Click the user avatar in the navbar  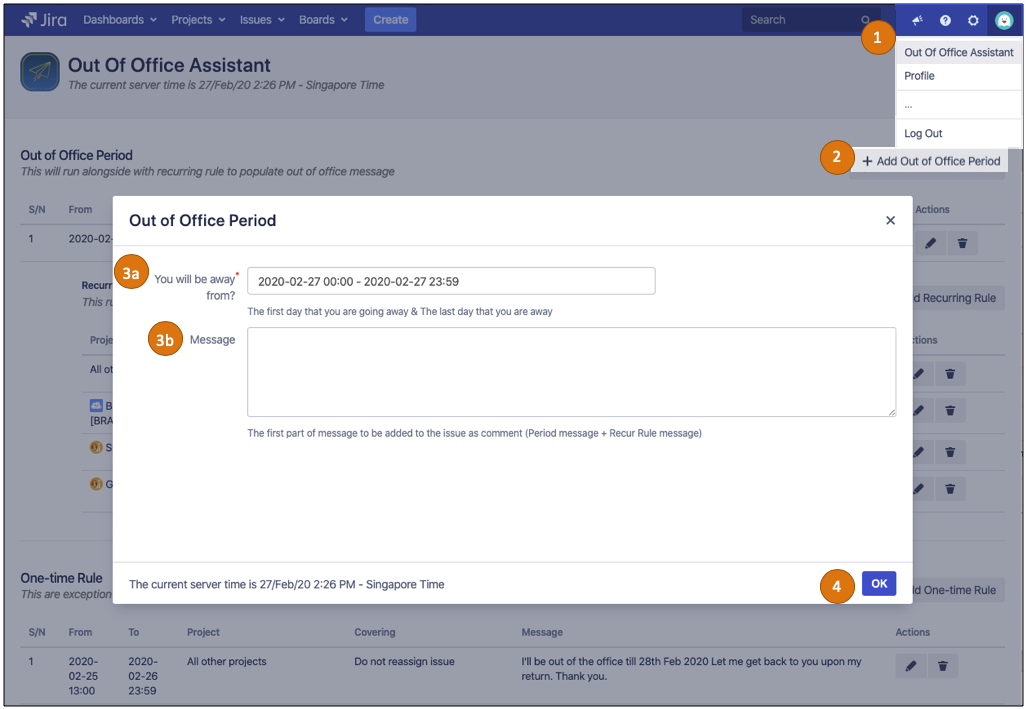coord(1003,20)
